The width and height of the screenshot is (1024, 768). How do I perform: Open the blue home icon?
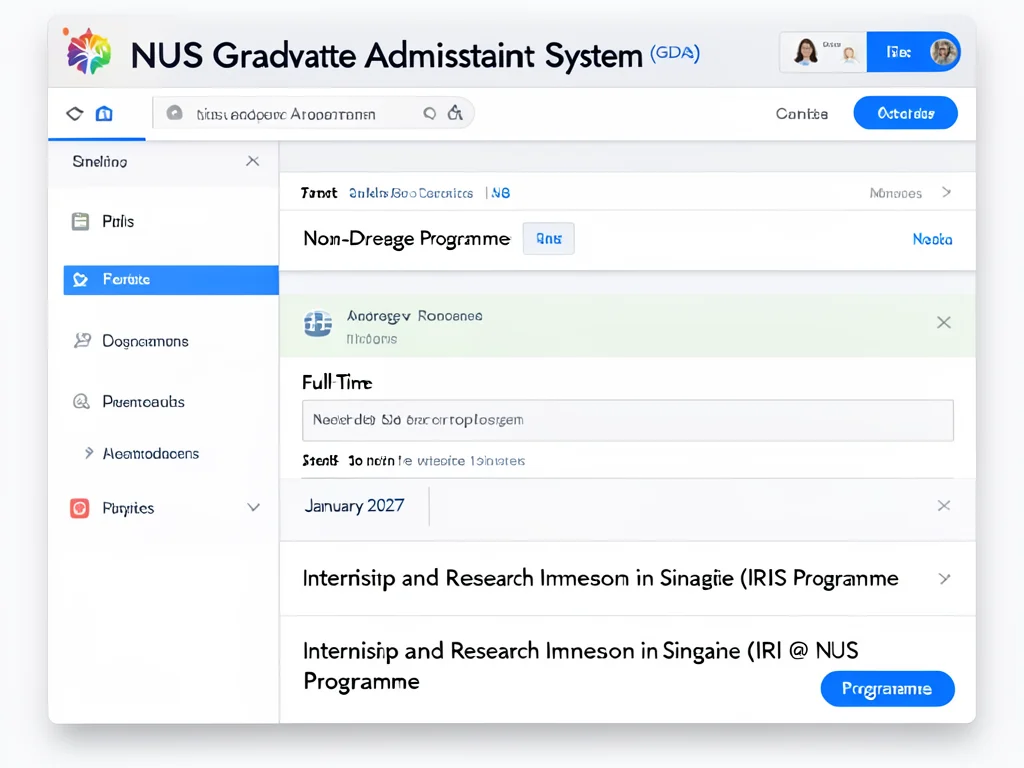104,114
